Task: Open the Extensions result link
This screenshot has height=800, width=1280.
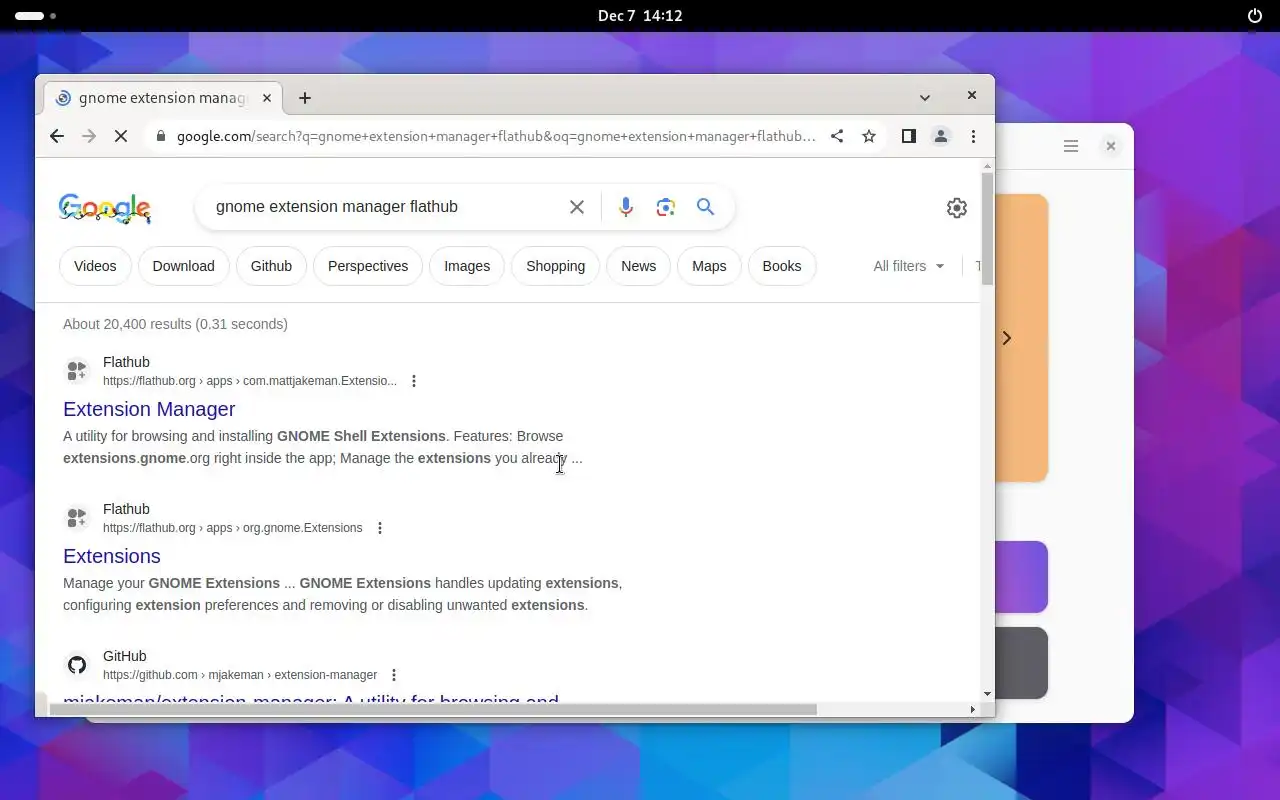Action: pyautogui.click(x=112, y=556)
